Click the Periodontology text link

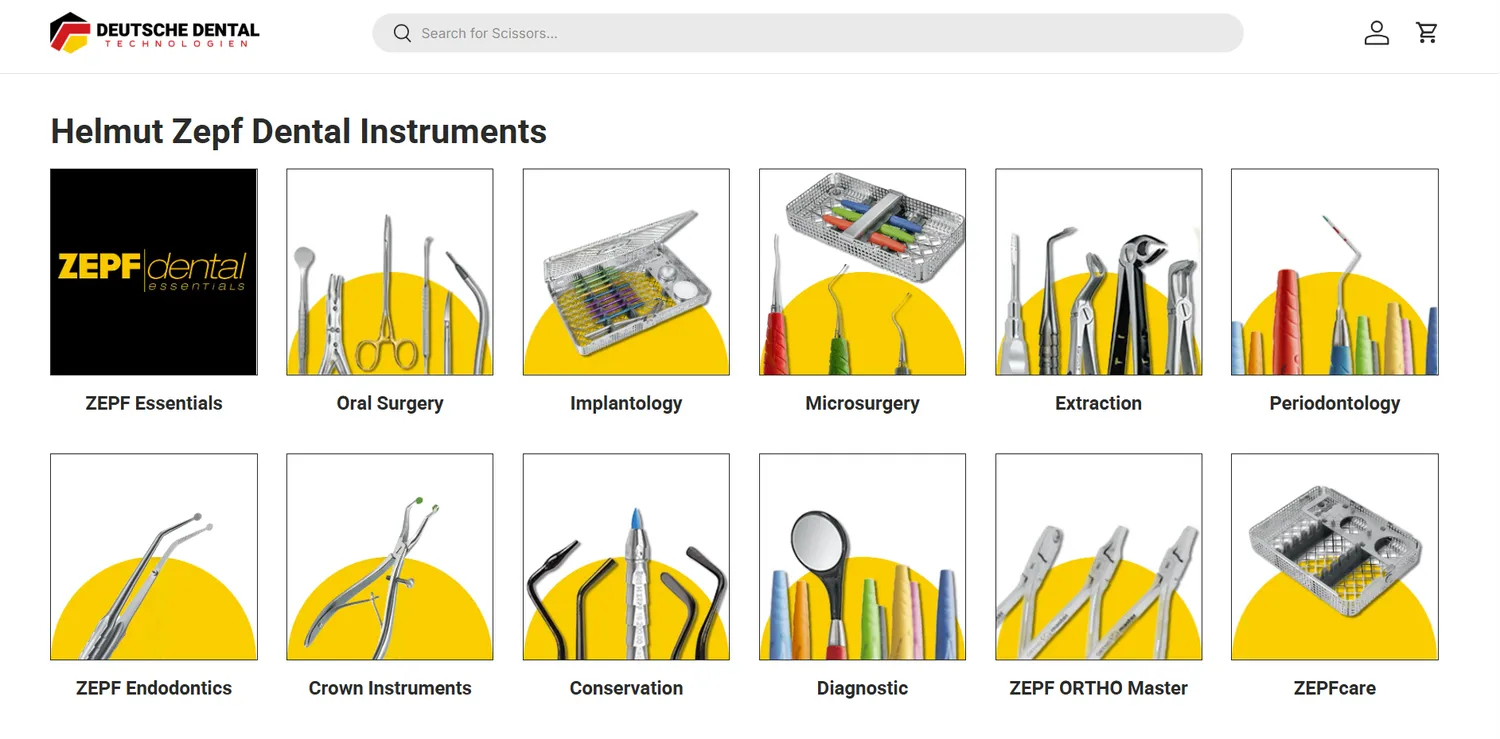click(1334, 404)
